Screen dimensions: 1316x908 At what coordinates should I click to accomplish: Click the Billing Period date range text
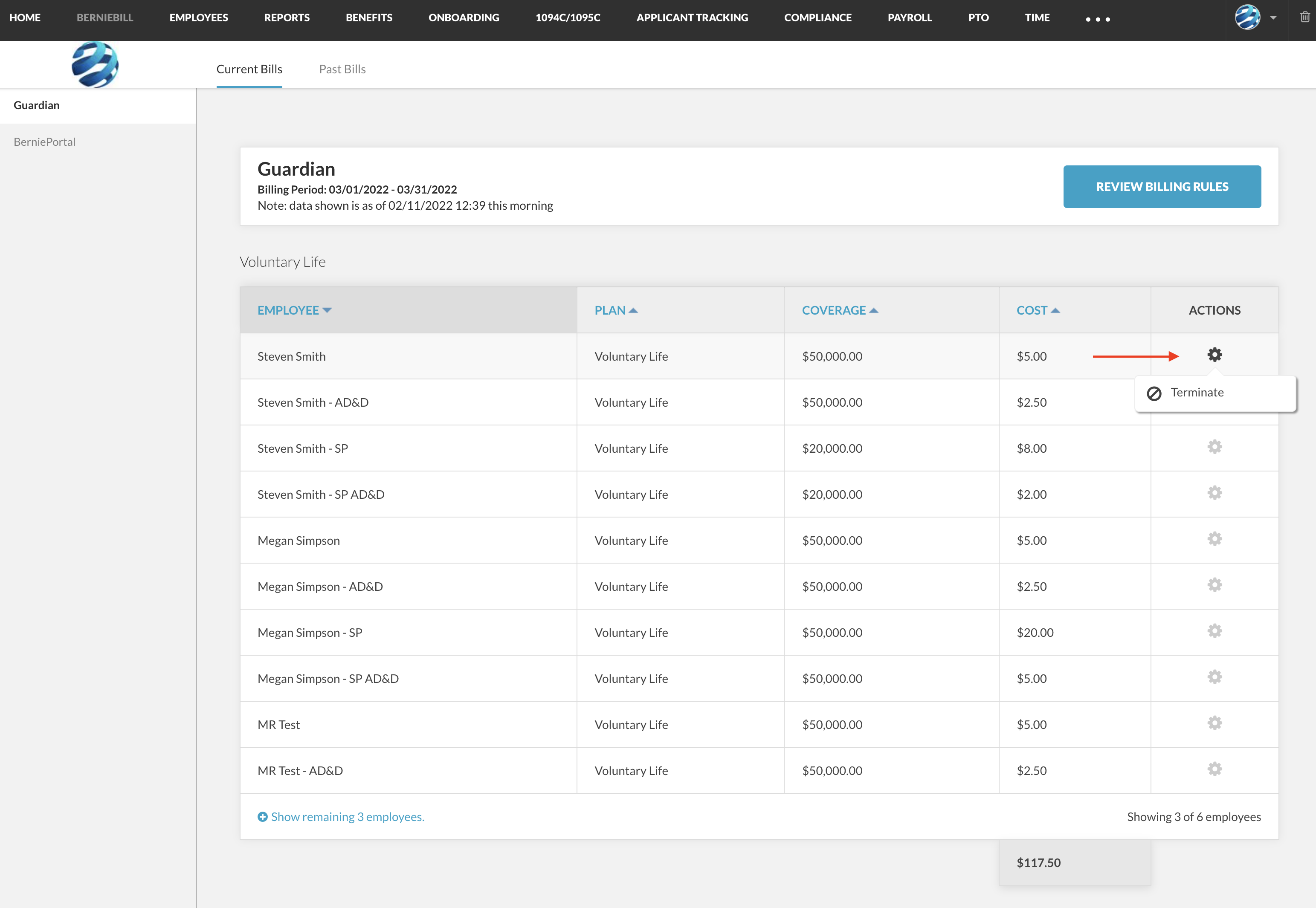(357, 189)
